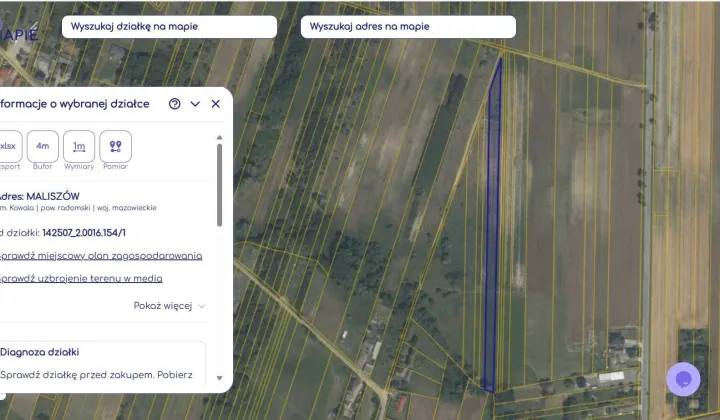Open the purple chat support bubble

pyautogui.click(x=683, y=379)
